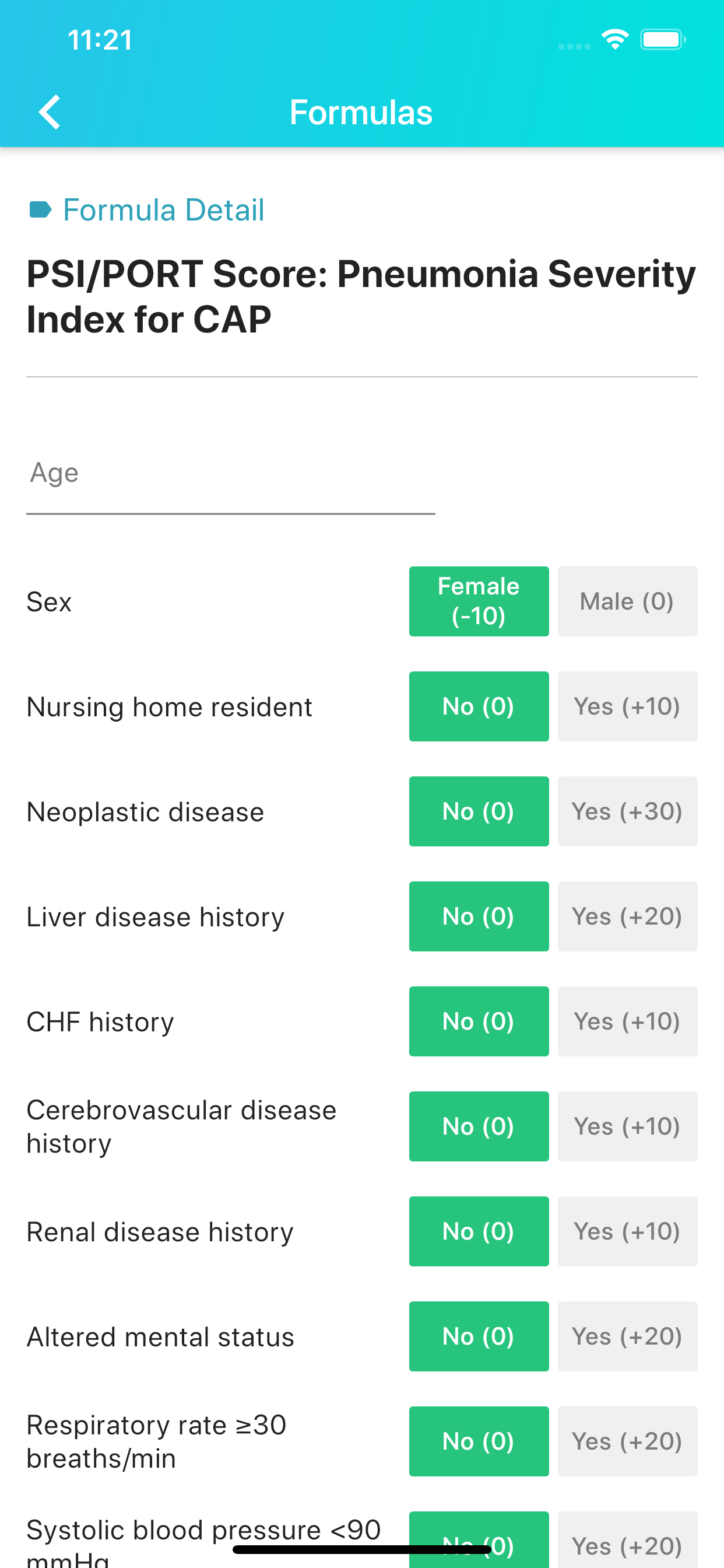724x1568 pixels.
Task: Mark Liver disease history as Yes (+20)
Action: 627,916
